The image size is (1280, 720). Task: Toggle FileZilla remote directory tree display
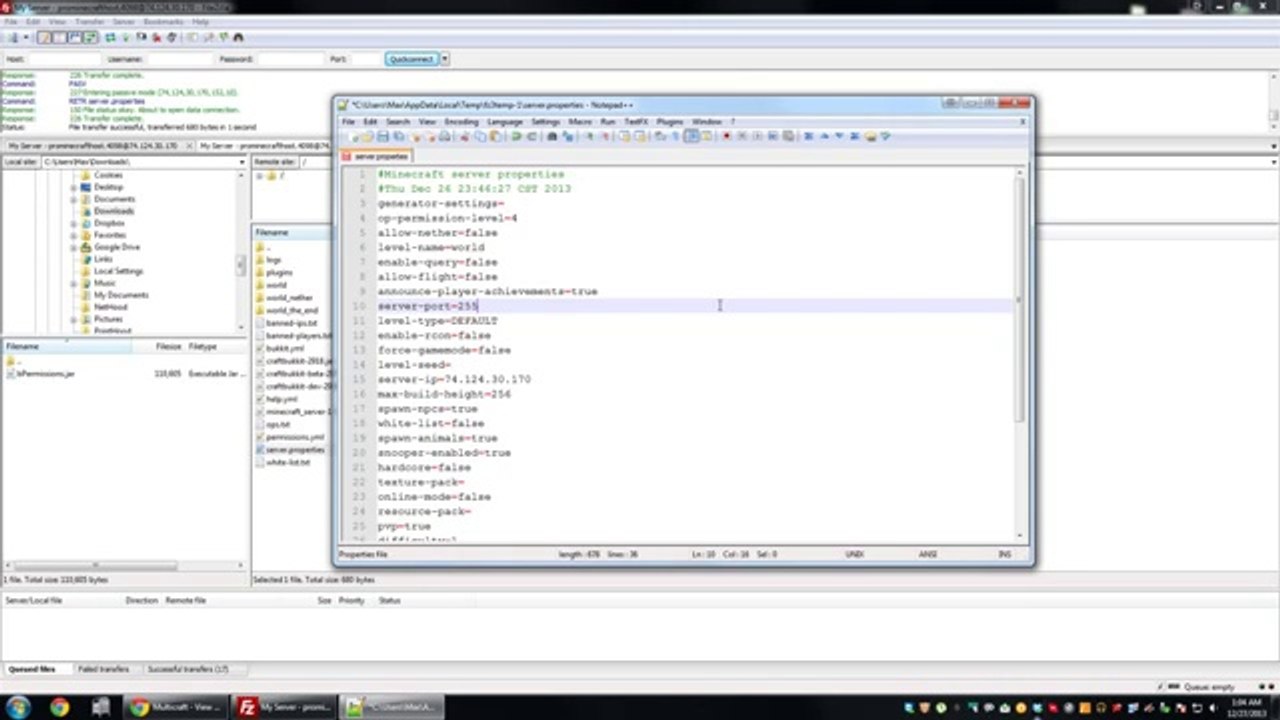[x=75, y=37]
